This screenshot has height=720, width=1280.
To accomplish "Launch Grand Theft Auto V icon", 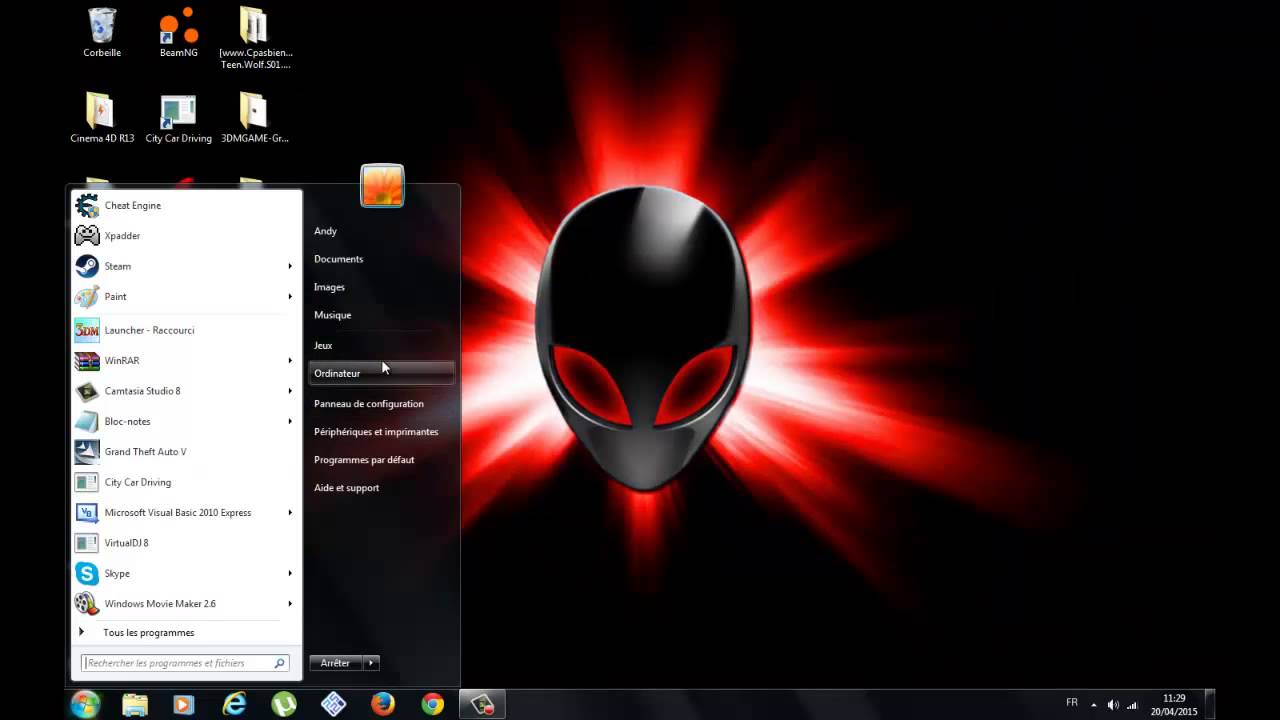I will click(x=87, y=452).
